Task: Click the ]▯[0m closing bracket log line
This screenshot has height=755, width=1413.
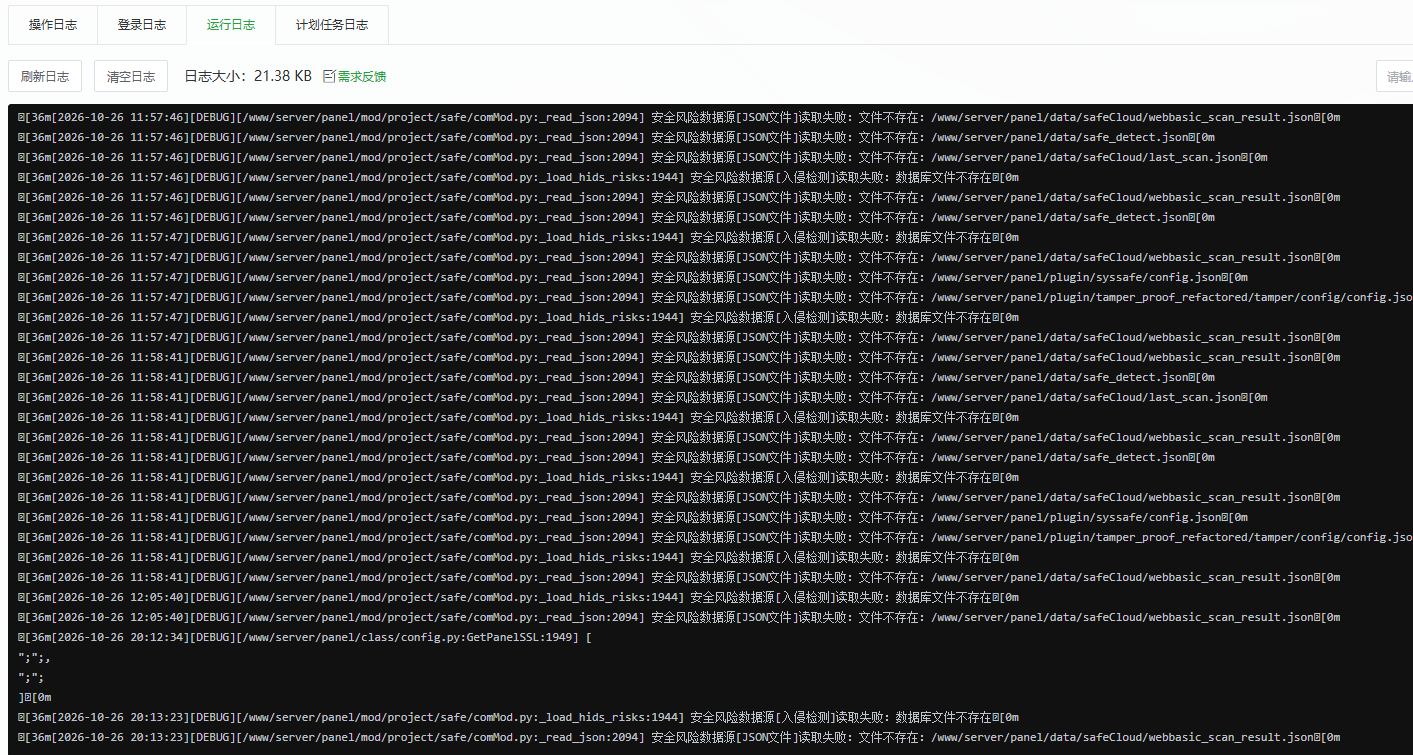Action: point(35,697)
